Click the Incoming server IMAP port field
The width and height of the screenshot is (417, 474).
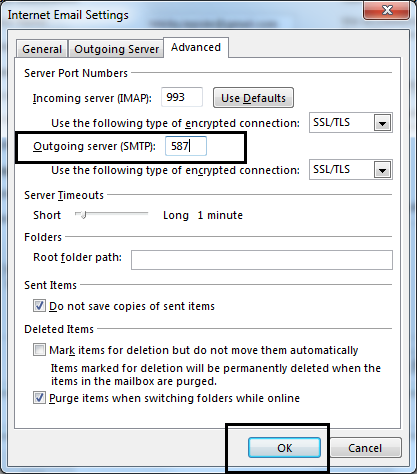coord(182,97)
